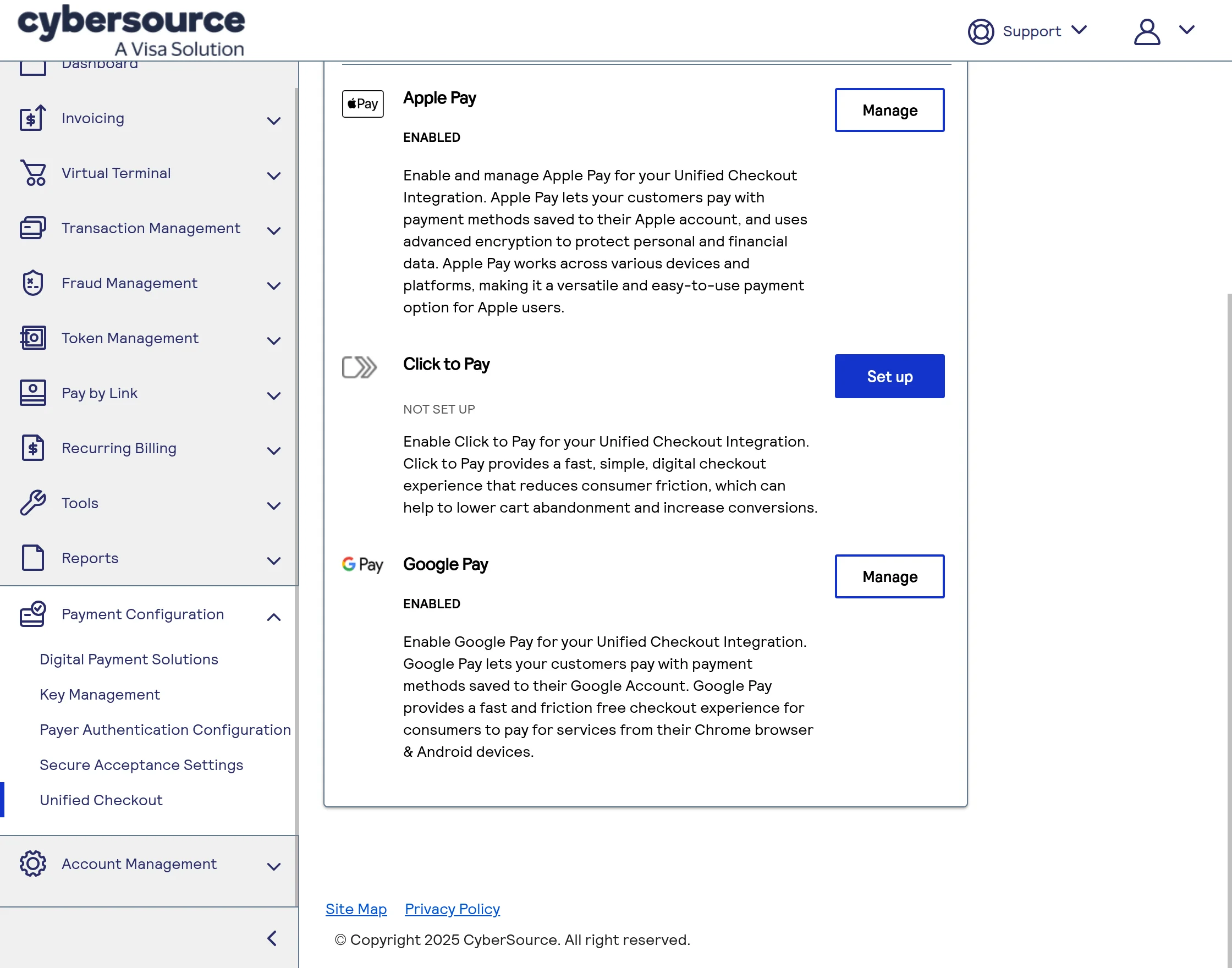1232x968 pixels.
Task: Click the Pay by Link icon
Action: 33,393
